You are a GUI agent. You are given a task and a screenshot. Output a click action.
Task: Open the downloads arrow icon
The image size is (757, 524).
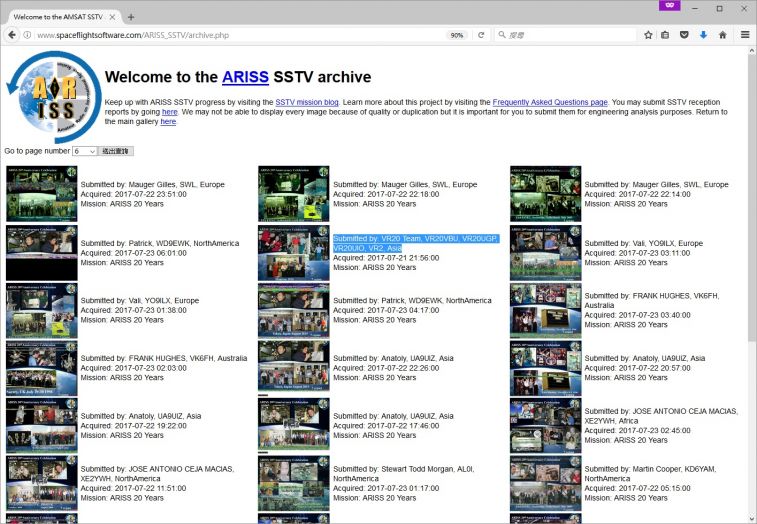pos(703,35)
